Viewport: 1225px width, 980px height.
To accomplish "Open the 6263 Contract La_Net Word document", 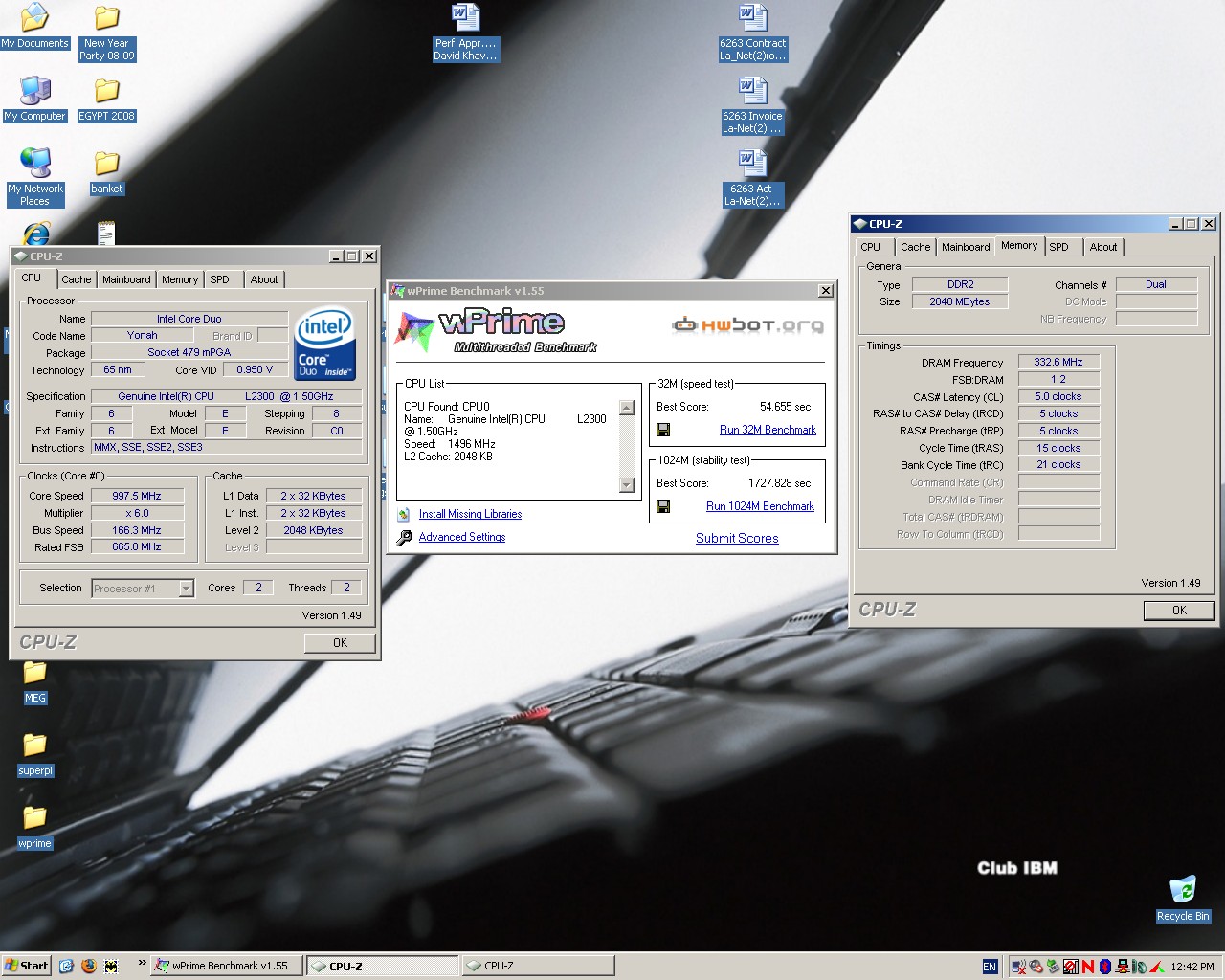I will click(x=753, y=33).
